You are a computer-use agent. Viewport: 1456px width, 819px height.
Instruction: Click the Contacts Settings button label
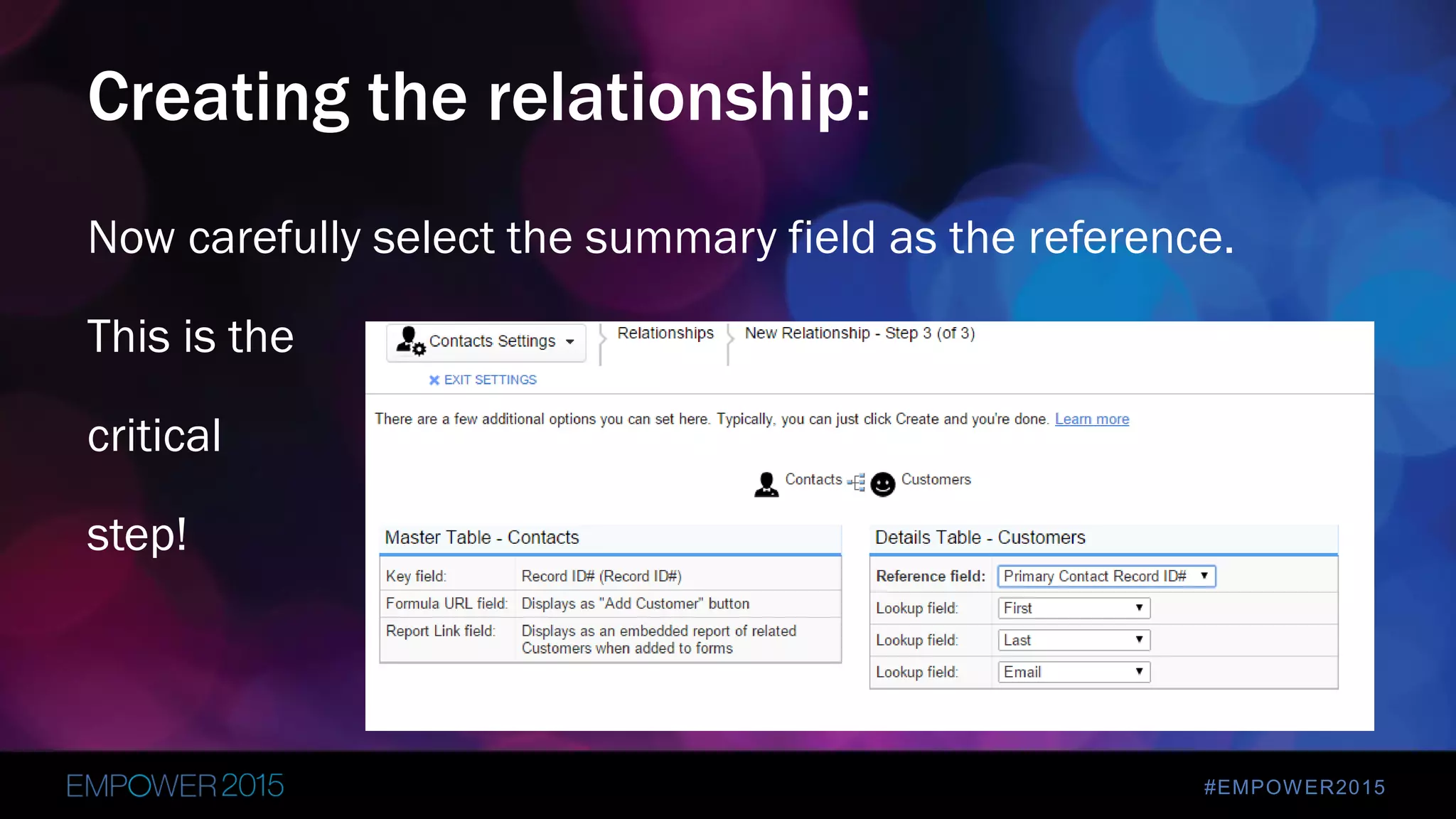tap(492, 341)
